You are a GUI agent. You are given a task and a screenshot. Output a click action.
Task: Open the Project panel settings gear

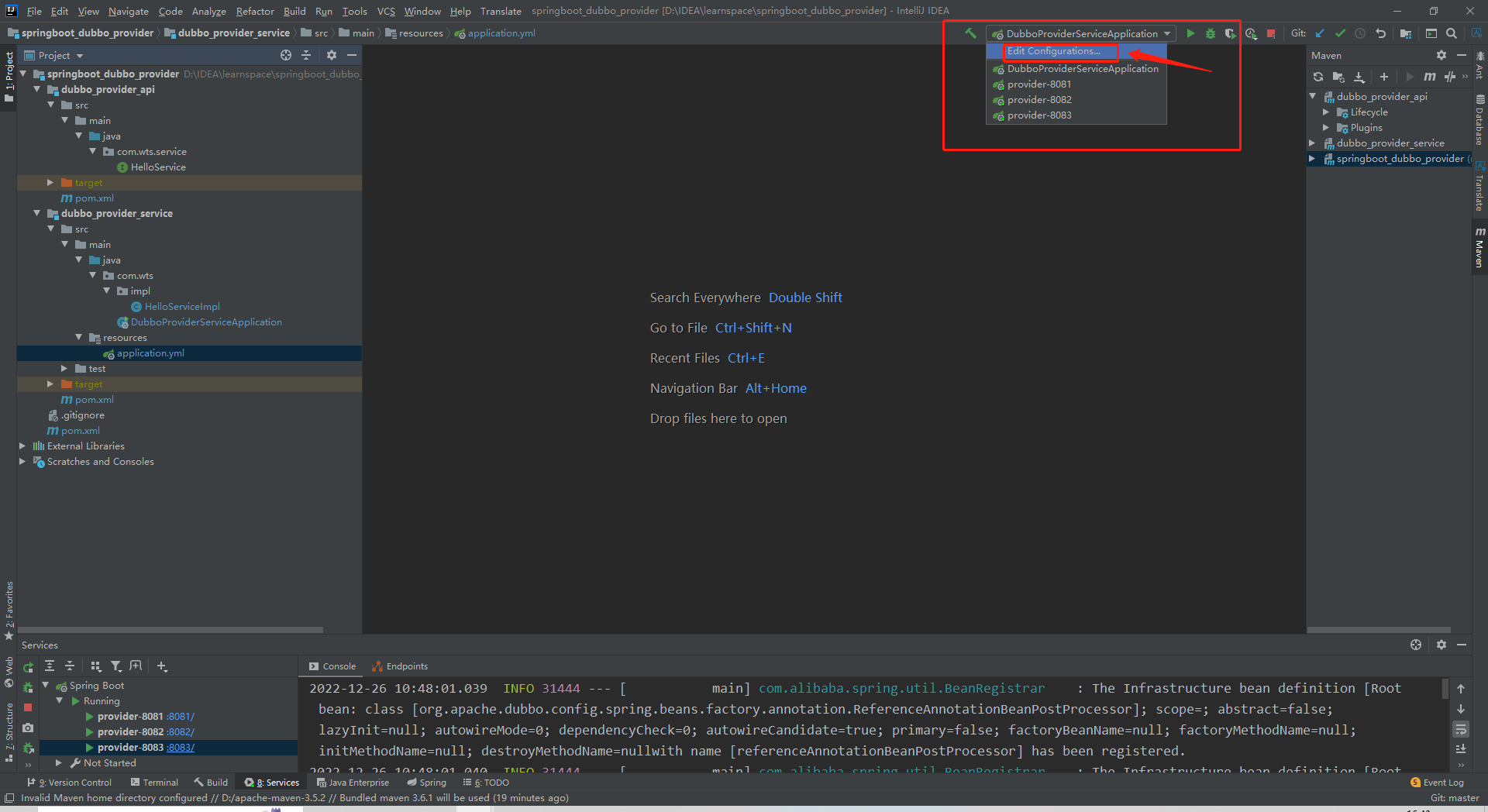[x=332, y=55]
